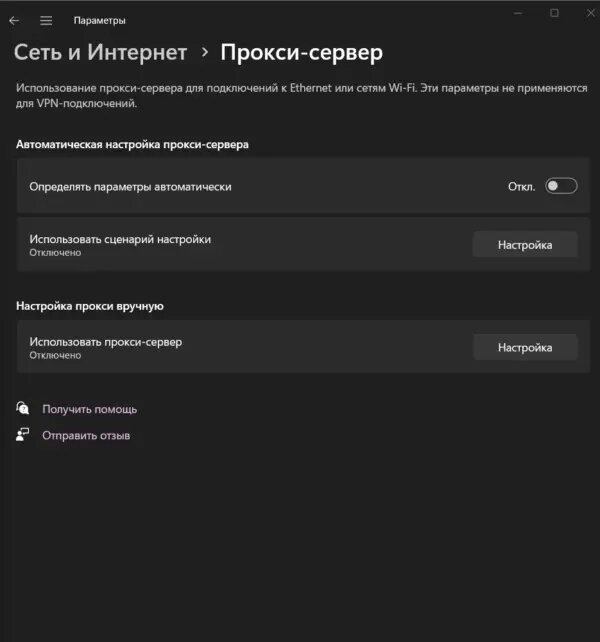600x642 pixels.
Task: Toggle 'Определять параметры автоматически' switch
Action: pyautogui.click(x=561, y=186)
